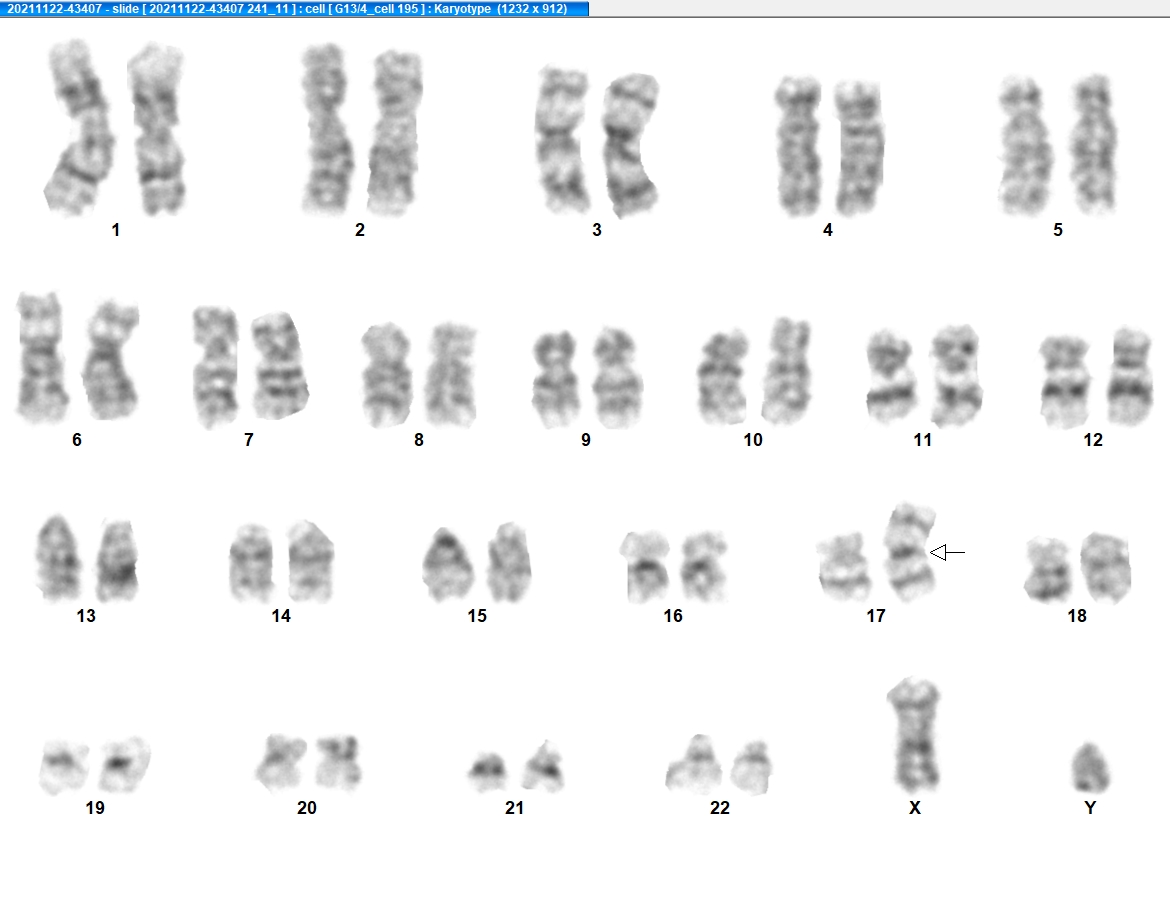This screenshot has height=898, width=1170.
Task: Select the left chromosome 4 image
Action: tap(798, 146)
